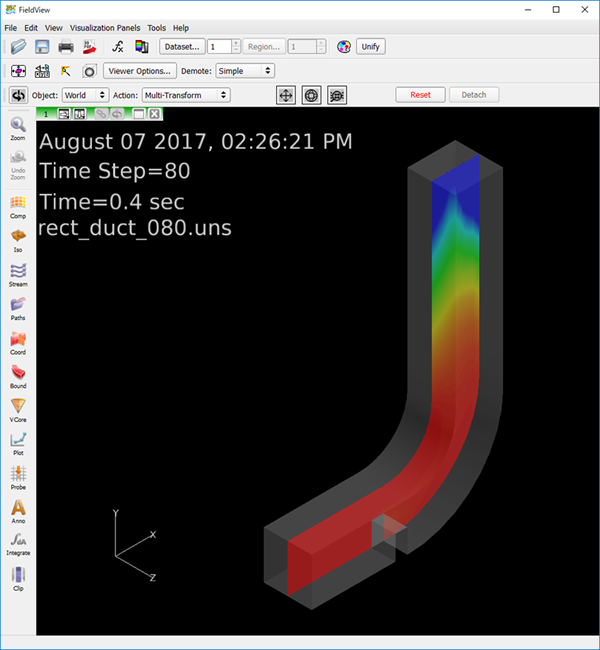Open the Streamlines panel from sidebar

[x=18, y=274]
